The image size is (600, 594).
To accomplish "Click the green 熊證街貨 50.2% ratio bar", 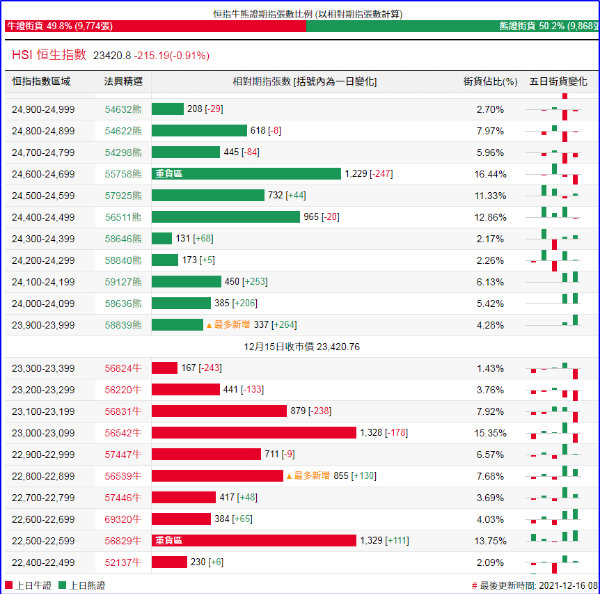I will pyautogui.click(x=452, y=27).
